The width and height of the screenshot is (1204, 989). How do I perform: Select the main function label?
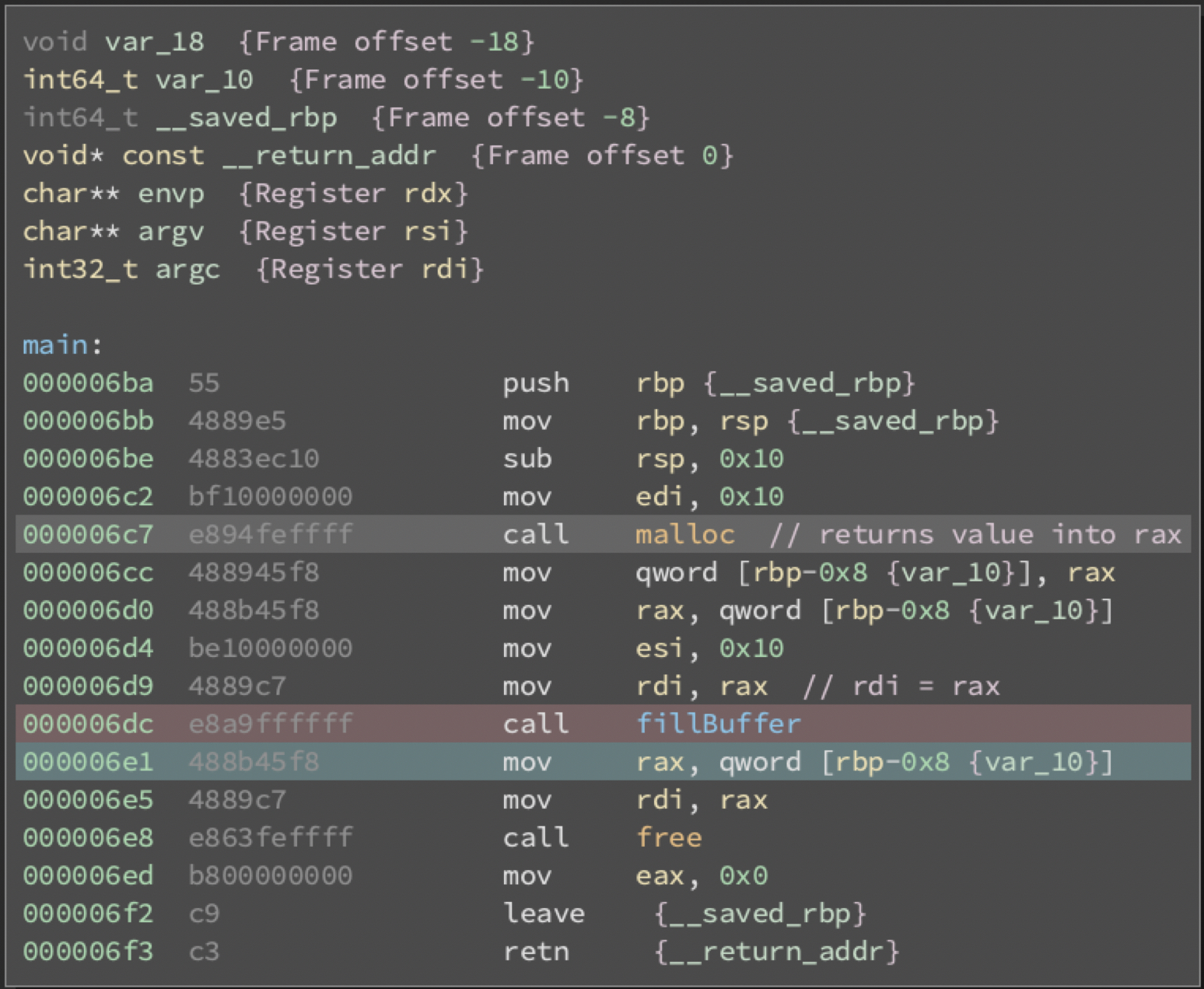coord(55,345)
